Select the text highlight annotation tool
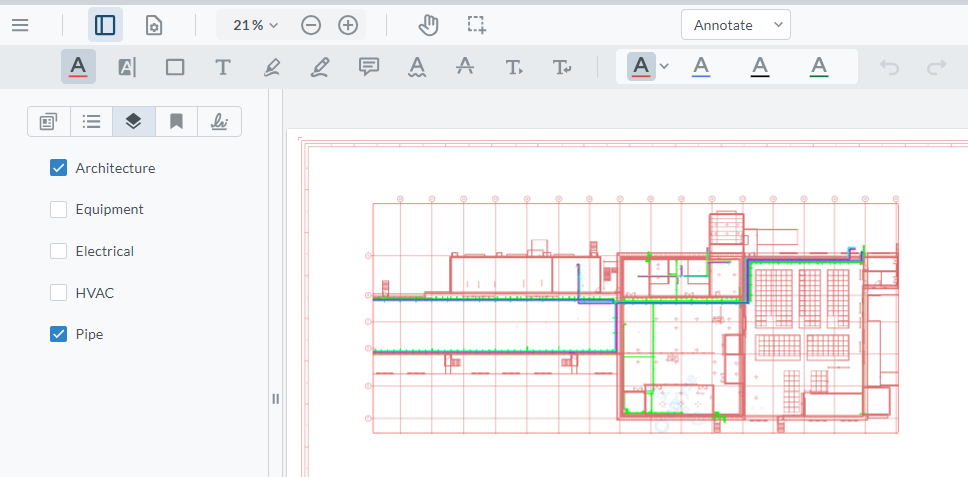Image resolution: width=968 pixels, height=477 pixels. 127,67
